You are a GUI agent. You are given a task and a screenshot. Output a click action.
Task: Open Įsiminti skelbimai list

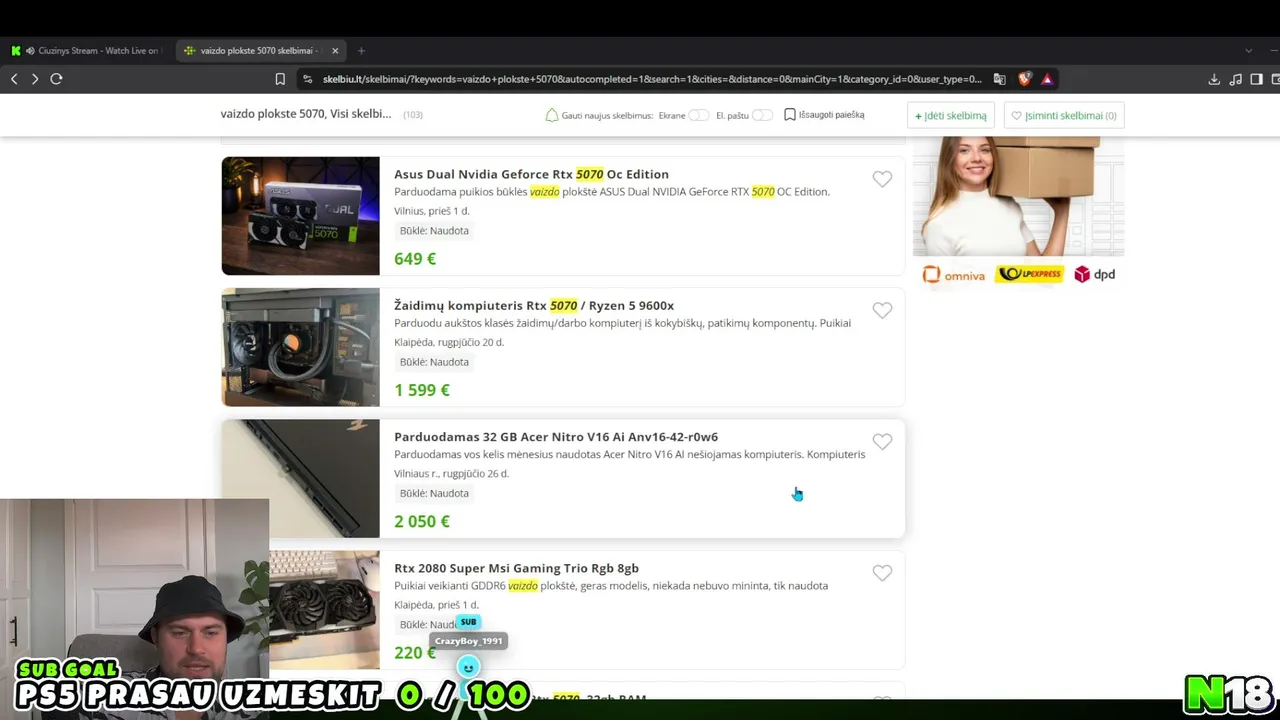(x=1064, y=115)
